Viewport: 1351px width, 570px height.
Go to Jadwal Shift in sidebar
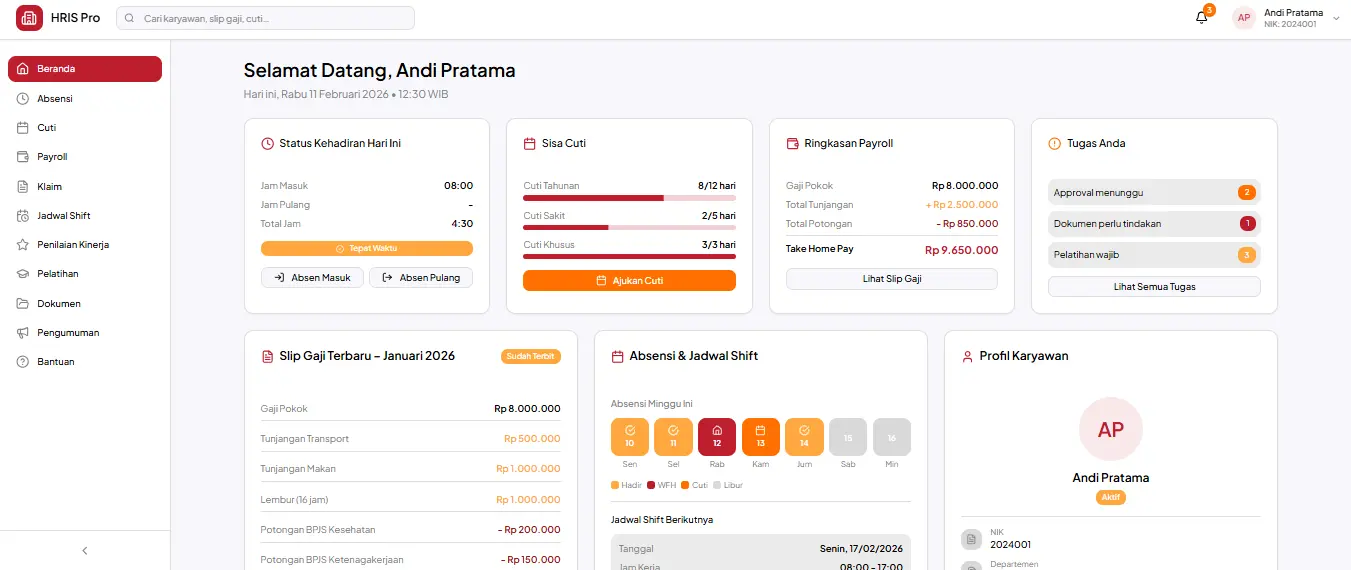click(x=64, y=216)
